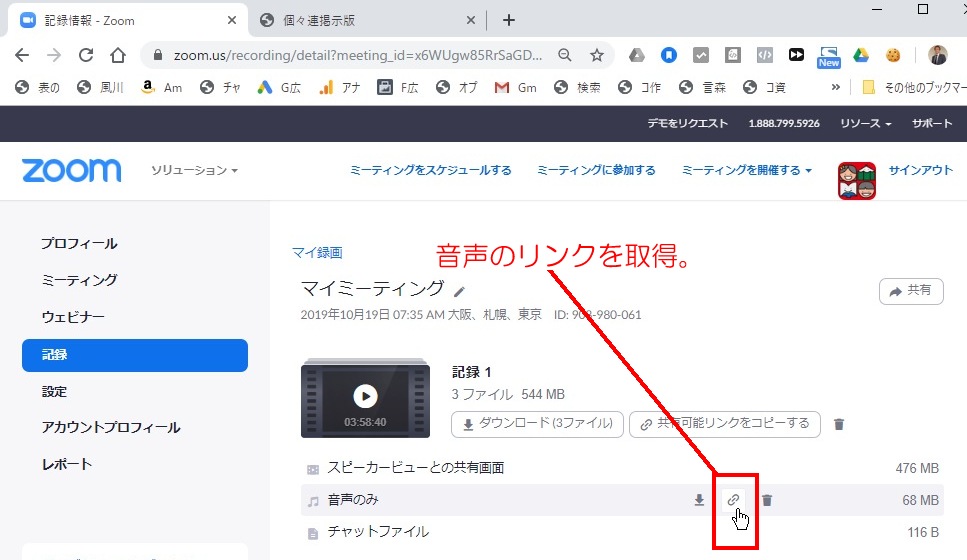Reload the Zoom recording page
Screen dimensions: 967x560
tap(86, 56)
